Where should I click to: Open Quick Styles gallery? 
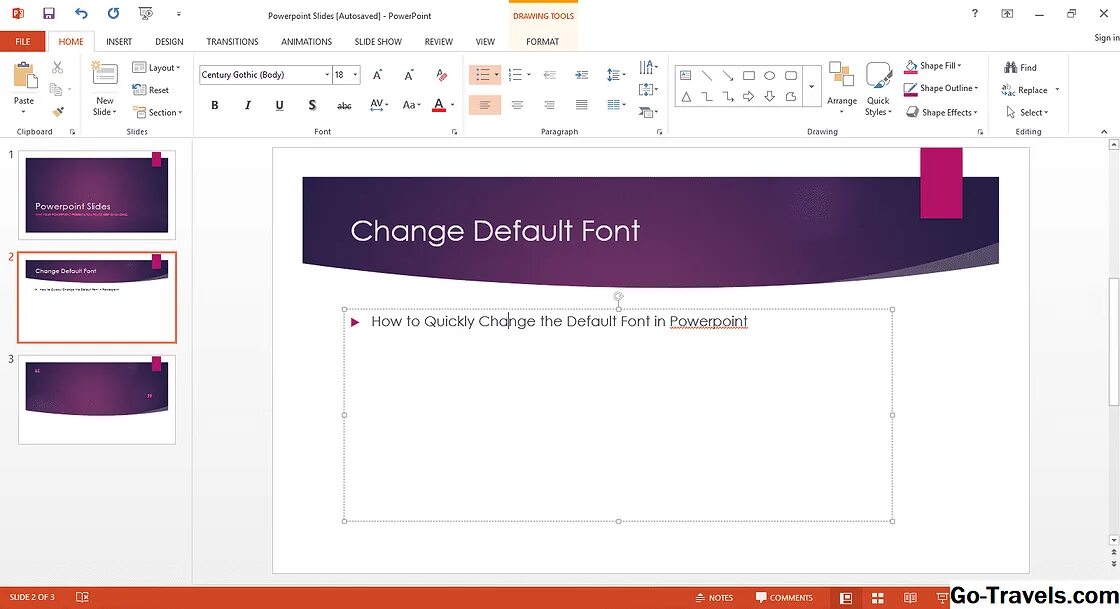879,89
